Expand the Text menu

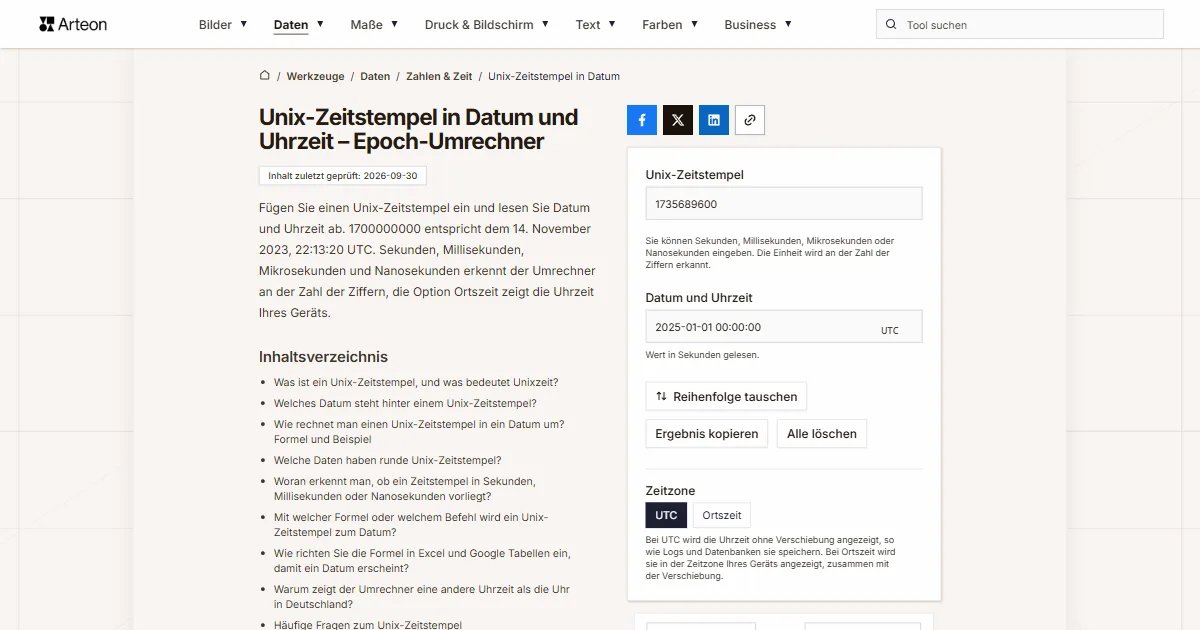596,24
